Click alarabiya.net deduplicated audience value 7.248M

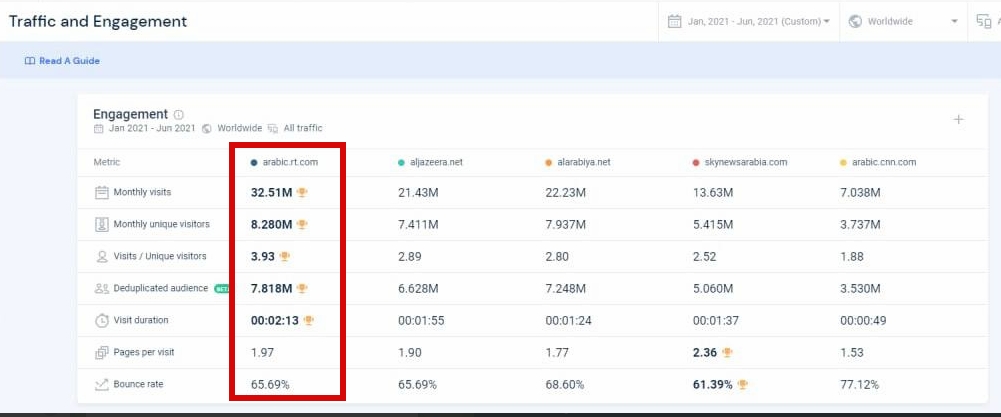point(566,289)
